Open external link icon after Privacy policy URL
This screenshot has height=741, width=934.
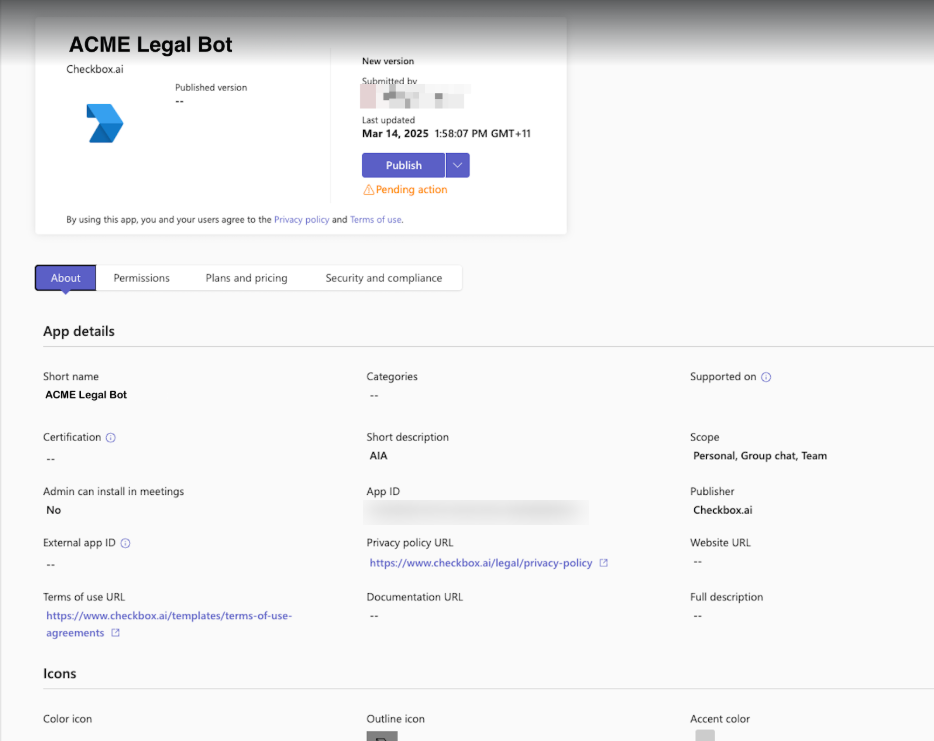click(x=603, y=563)
